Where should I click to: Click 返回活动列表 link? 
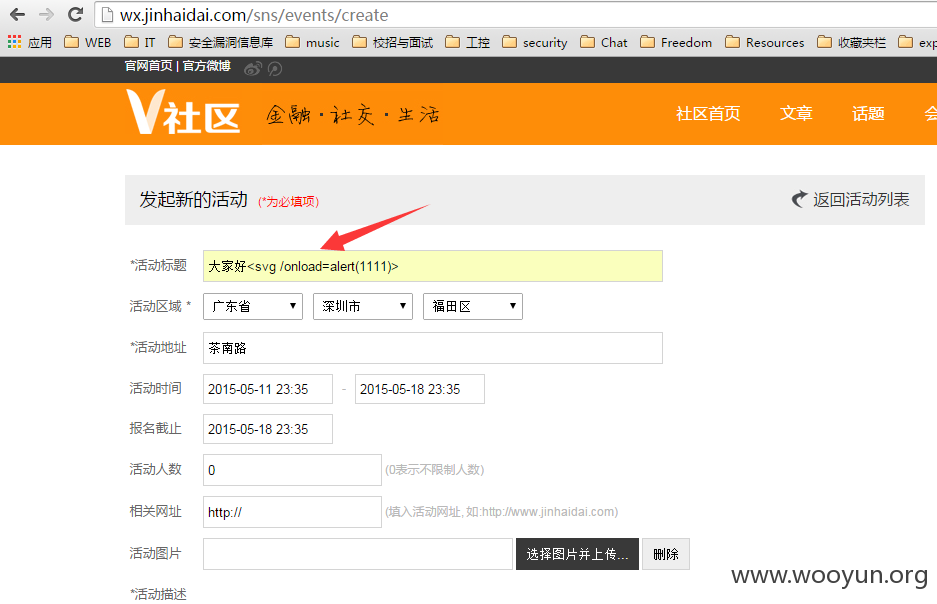(861, 200)
